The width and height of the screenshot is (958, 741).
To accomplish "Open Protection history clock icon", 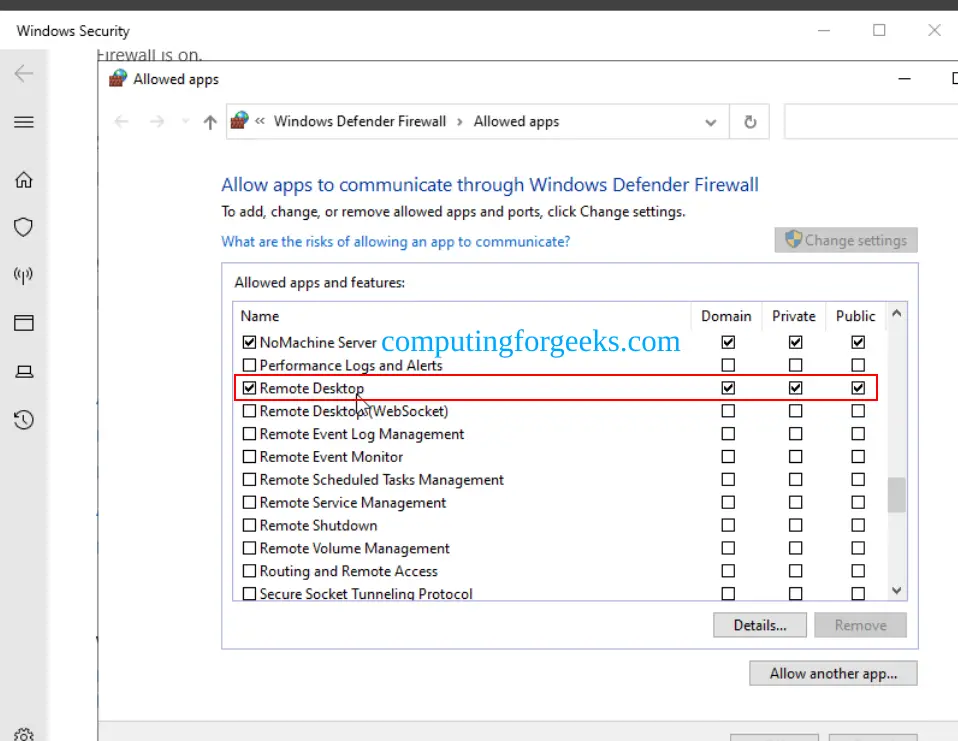I will pos(24,420).
